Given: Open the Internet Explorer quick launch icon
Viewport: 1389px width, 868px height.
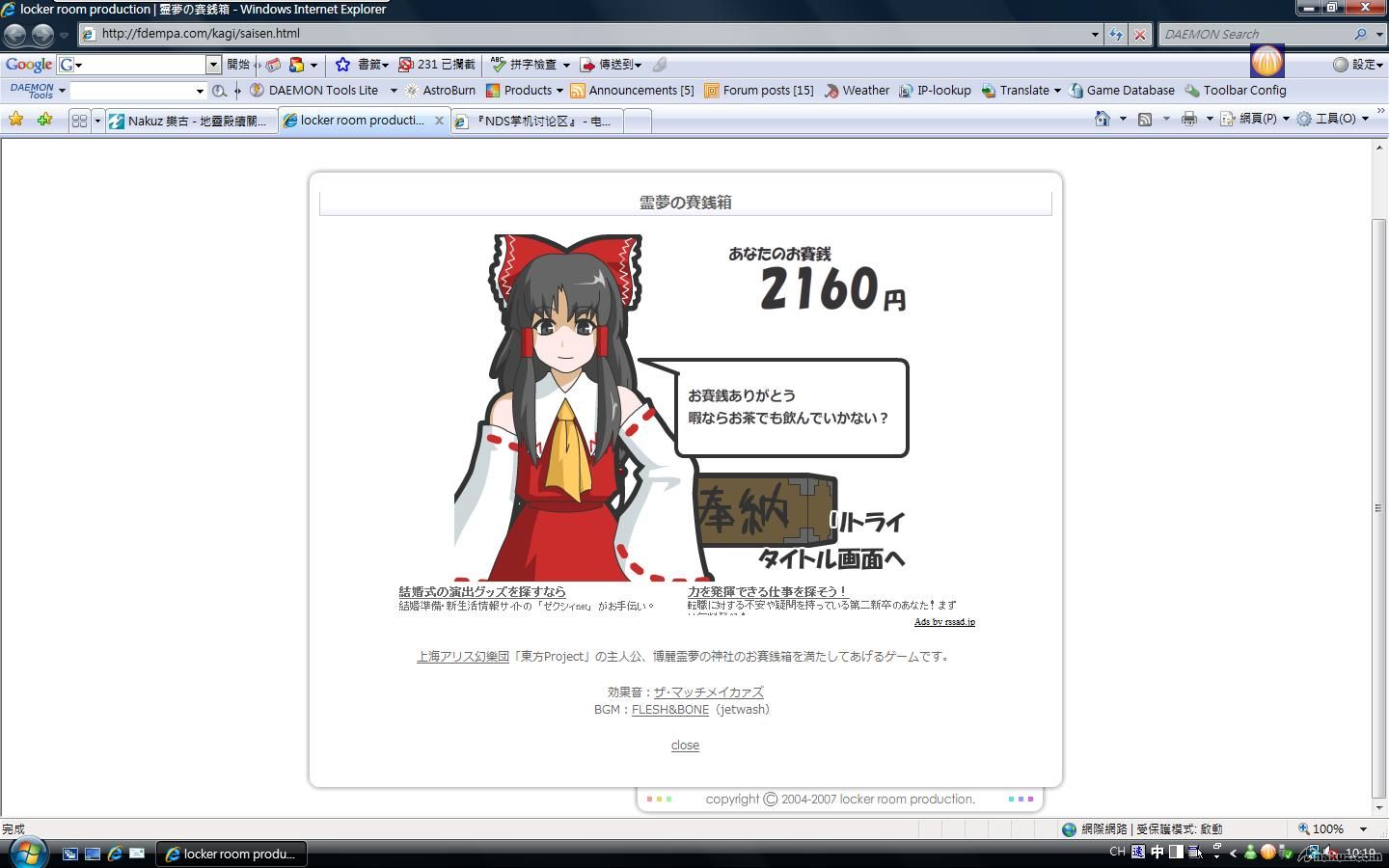Looking at the screenshot, I should click(x=115, y=854).
